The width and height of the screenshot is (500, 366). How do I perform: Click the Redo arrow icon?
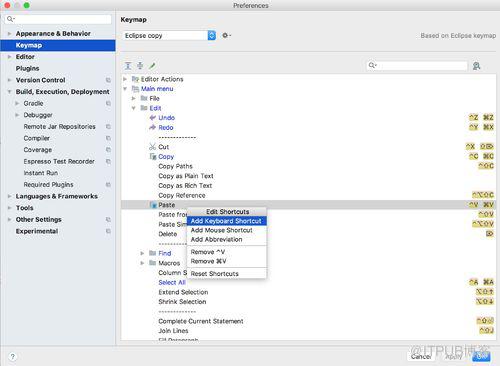(x=153, y=127)
